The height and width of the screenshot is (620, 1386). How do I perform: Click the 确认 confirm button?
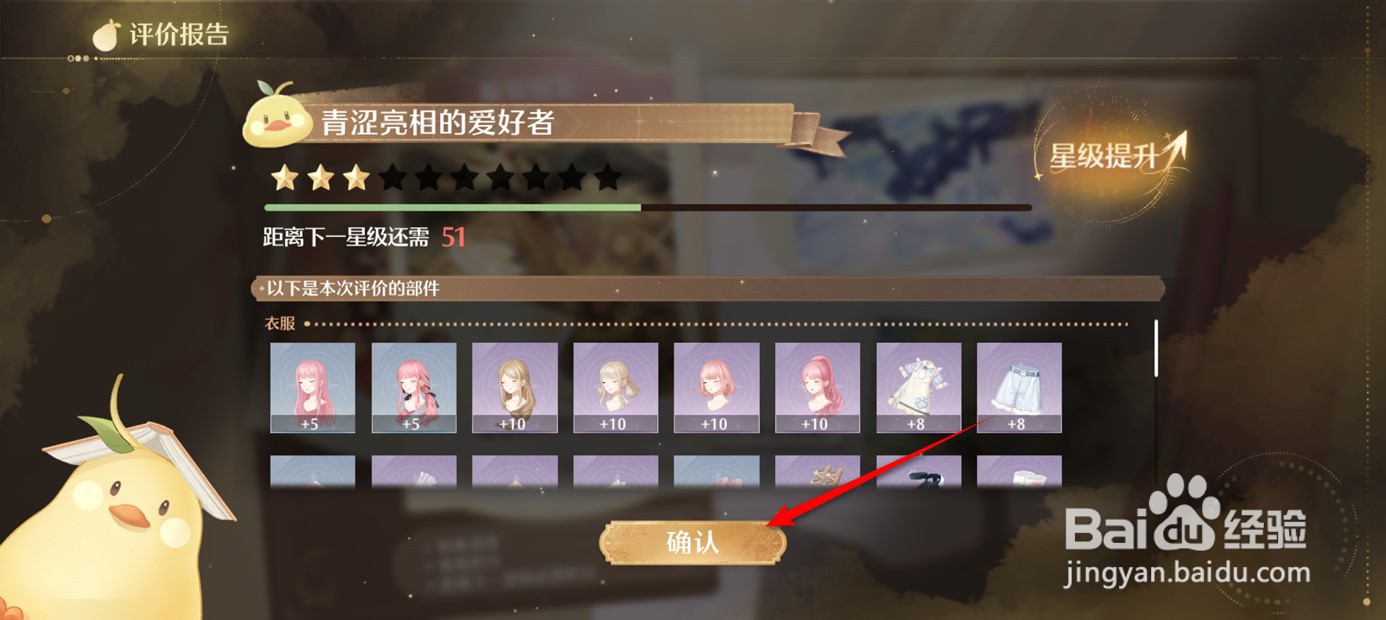pos(692,542)
